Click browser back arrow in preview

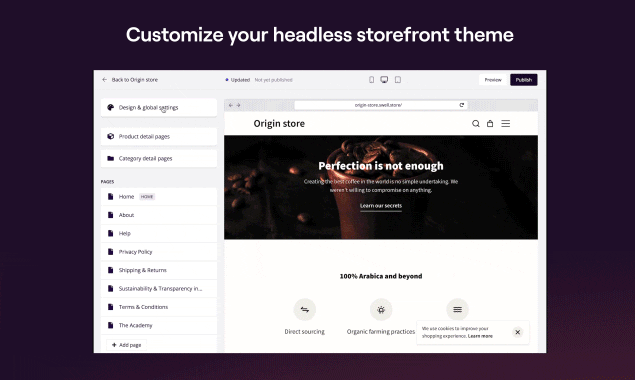click(x=231, y=105)
